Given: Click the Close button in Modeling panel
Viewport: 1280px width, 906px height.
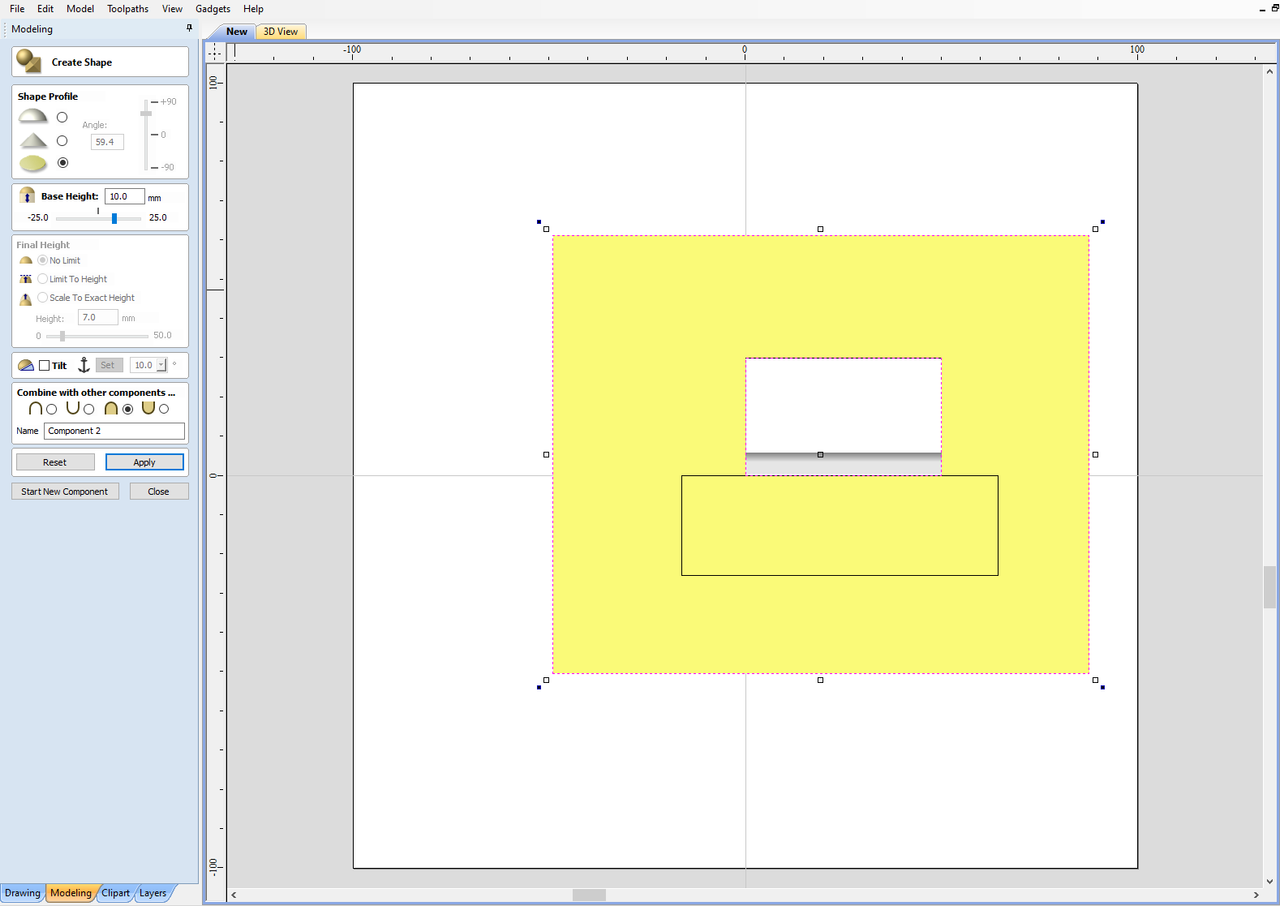Looking at the screenshot, I should [x=158, y=491].
